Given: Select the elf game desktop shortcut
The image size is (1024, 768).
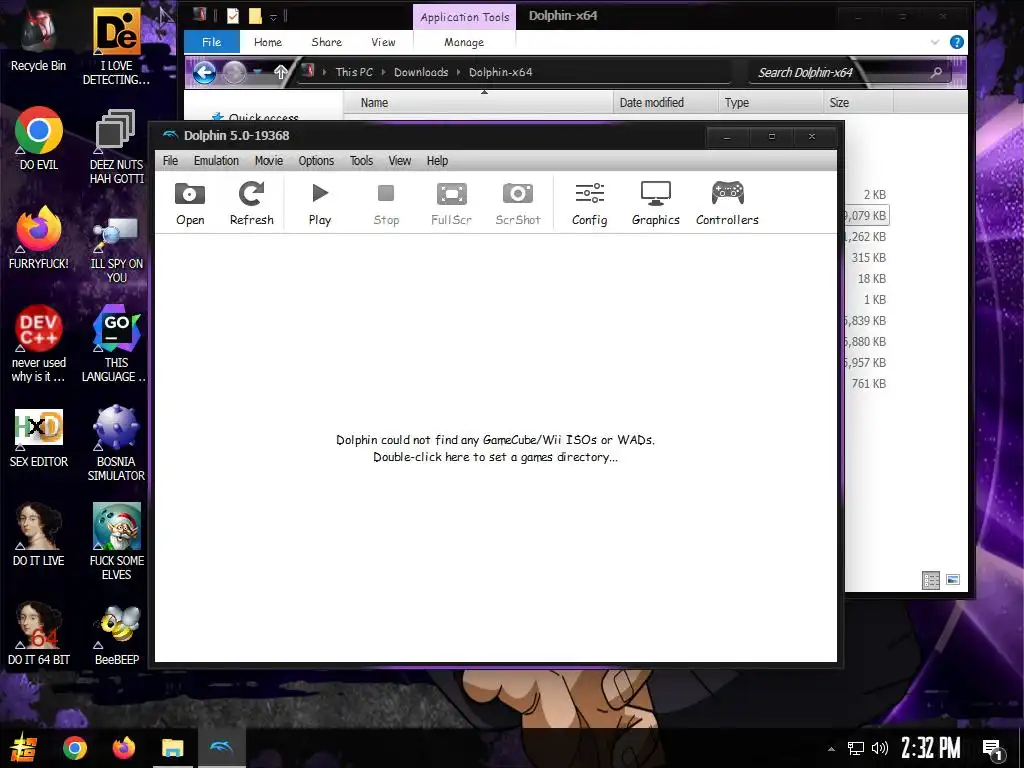Looking at the screenshot, I should click(x=116, y=541).
